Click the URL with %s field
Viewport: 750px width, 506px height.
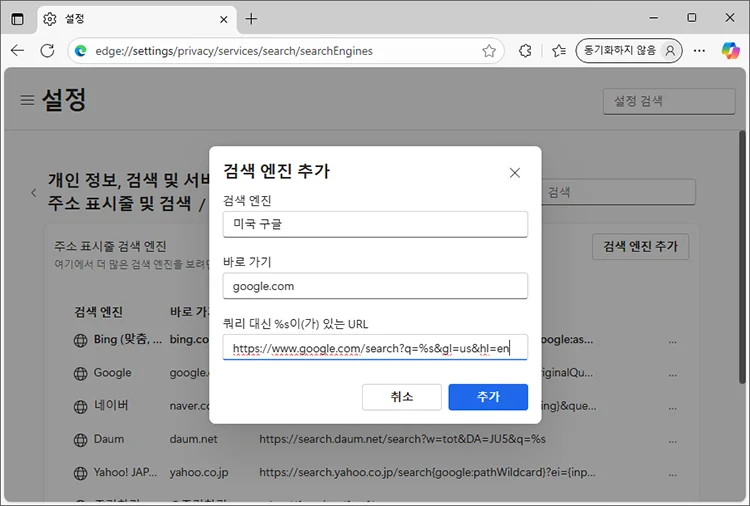click(375, 348)
